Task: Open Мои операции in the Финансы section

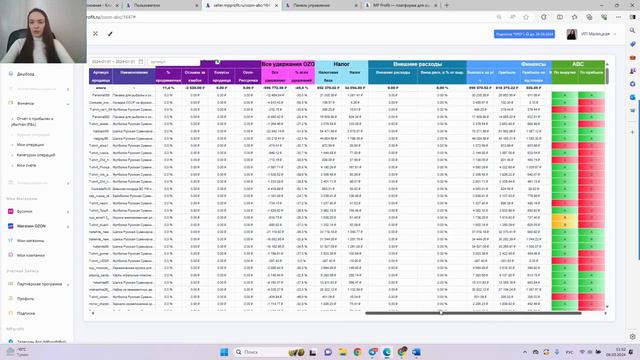Action: click(x=30, y=145)
